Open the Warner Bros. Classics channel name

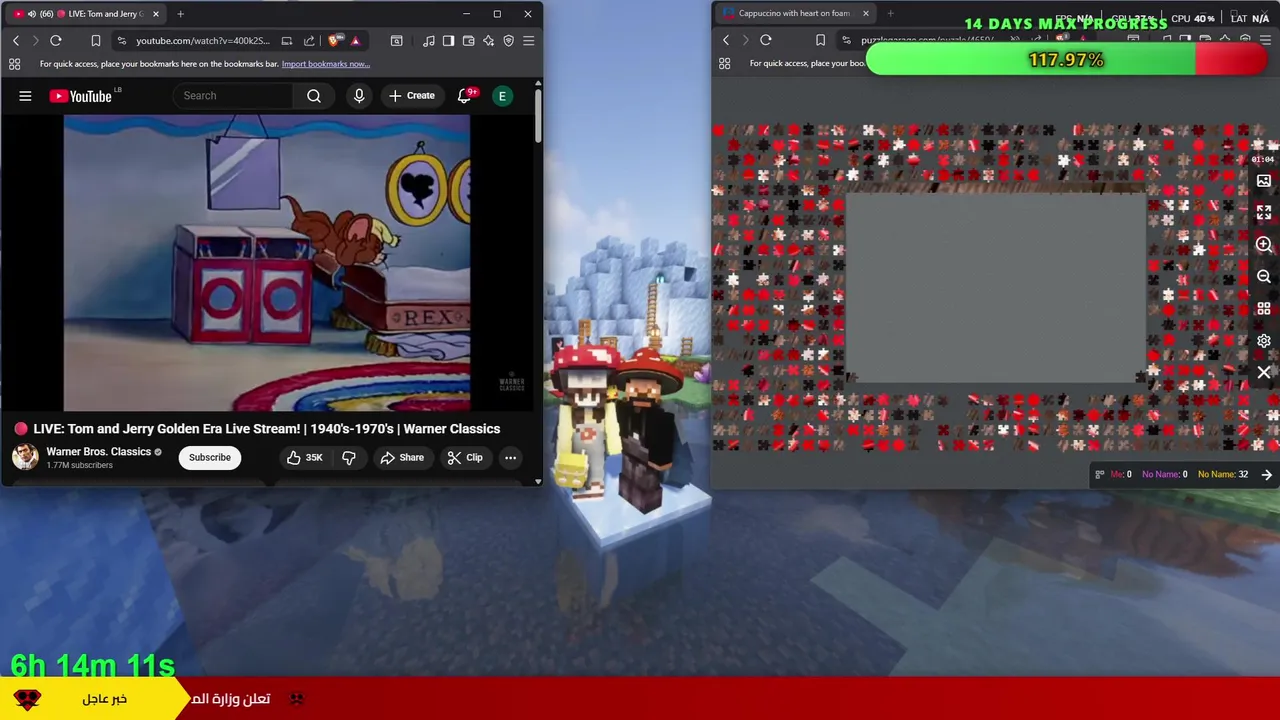point(98,452)
